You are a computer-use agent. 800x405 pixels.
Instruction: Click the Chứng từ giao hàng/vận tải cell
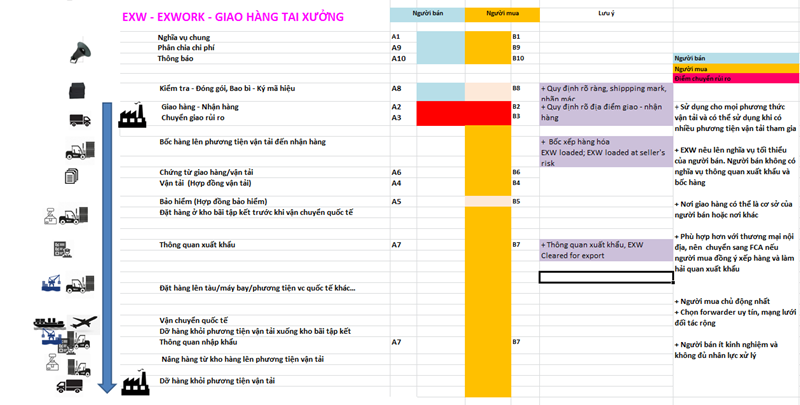(x=206, y=172)
